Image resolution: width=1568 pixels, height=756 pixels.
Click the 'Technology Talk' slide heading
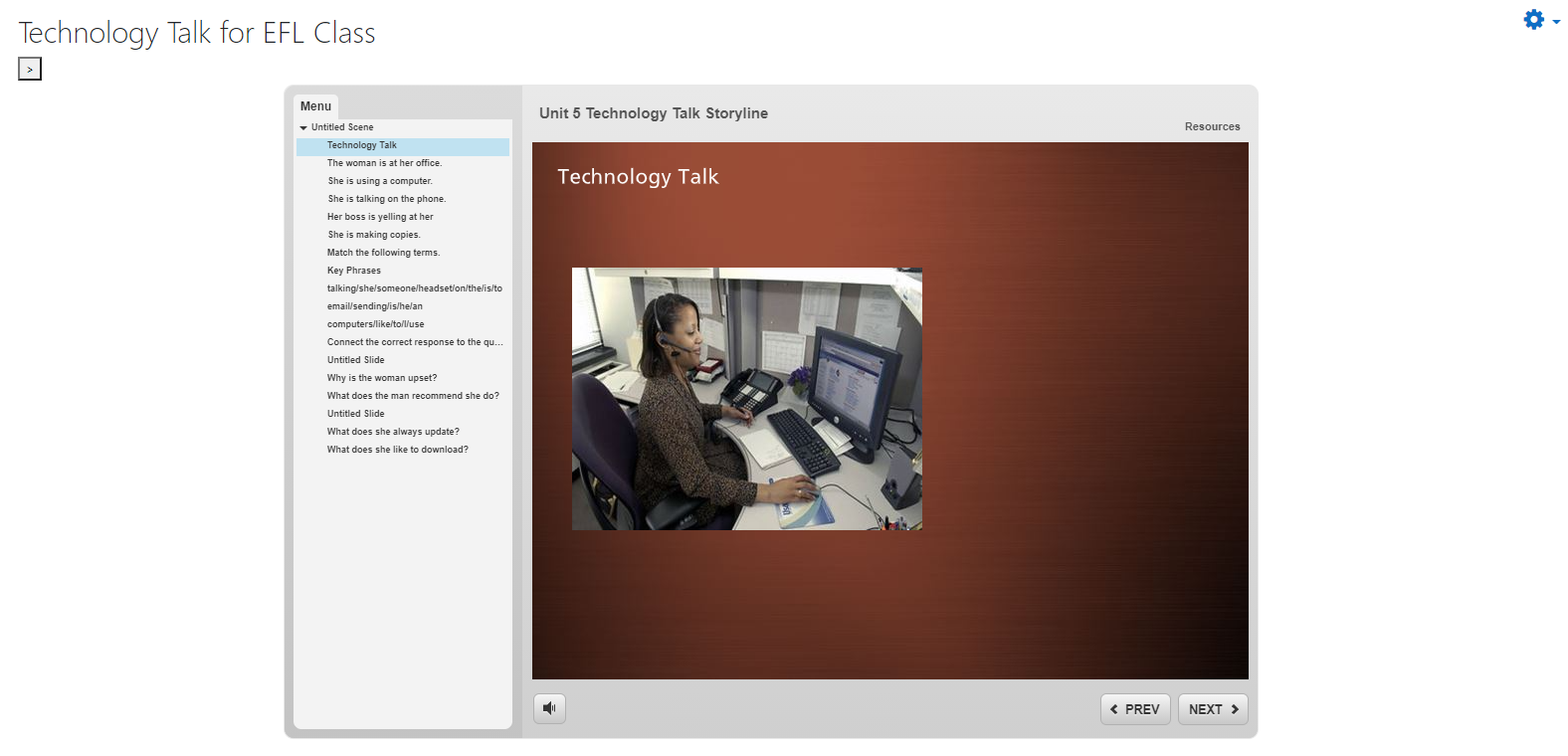[x=638, y=177]
